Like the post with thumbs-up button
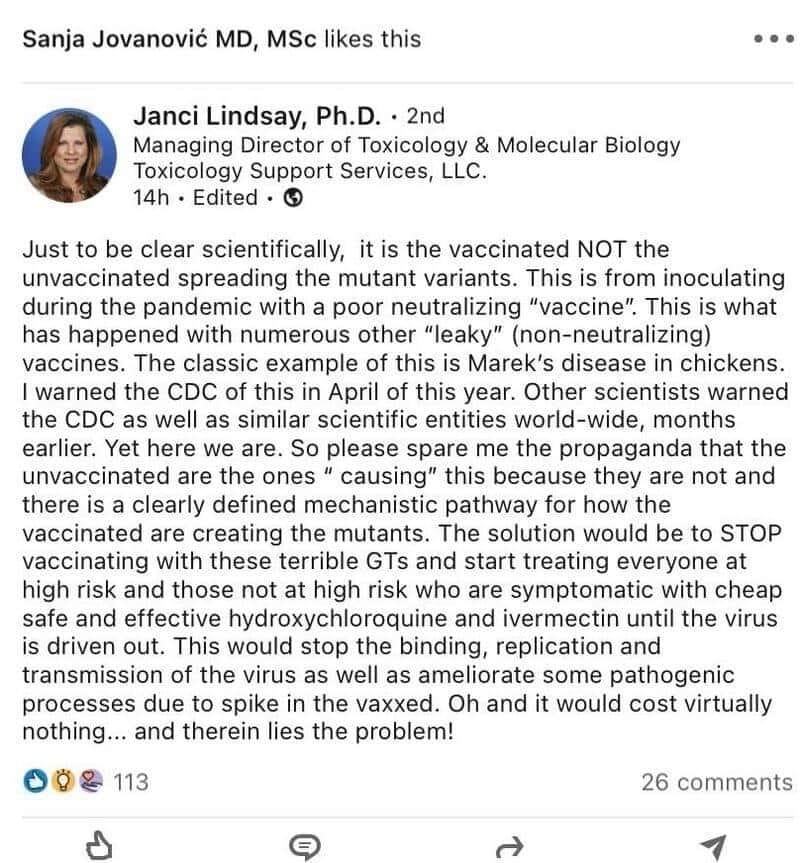800x863 pixels. pyautogui.click(x=100, y=846)
